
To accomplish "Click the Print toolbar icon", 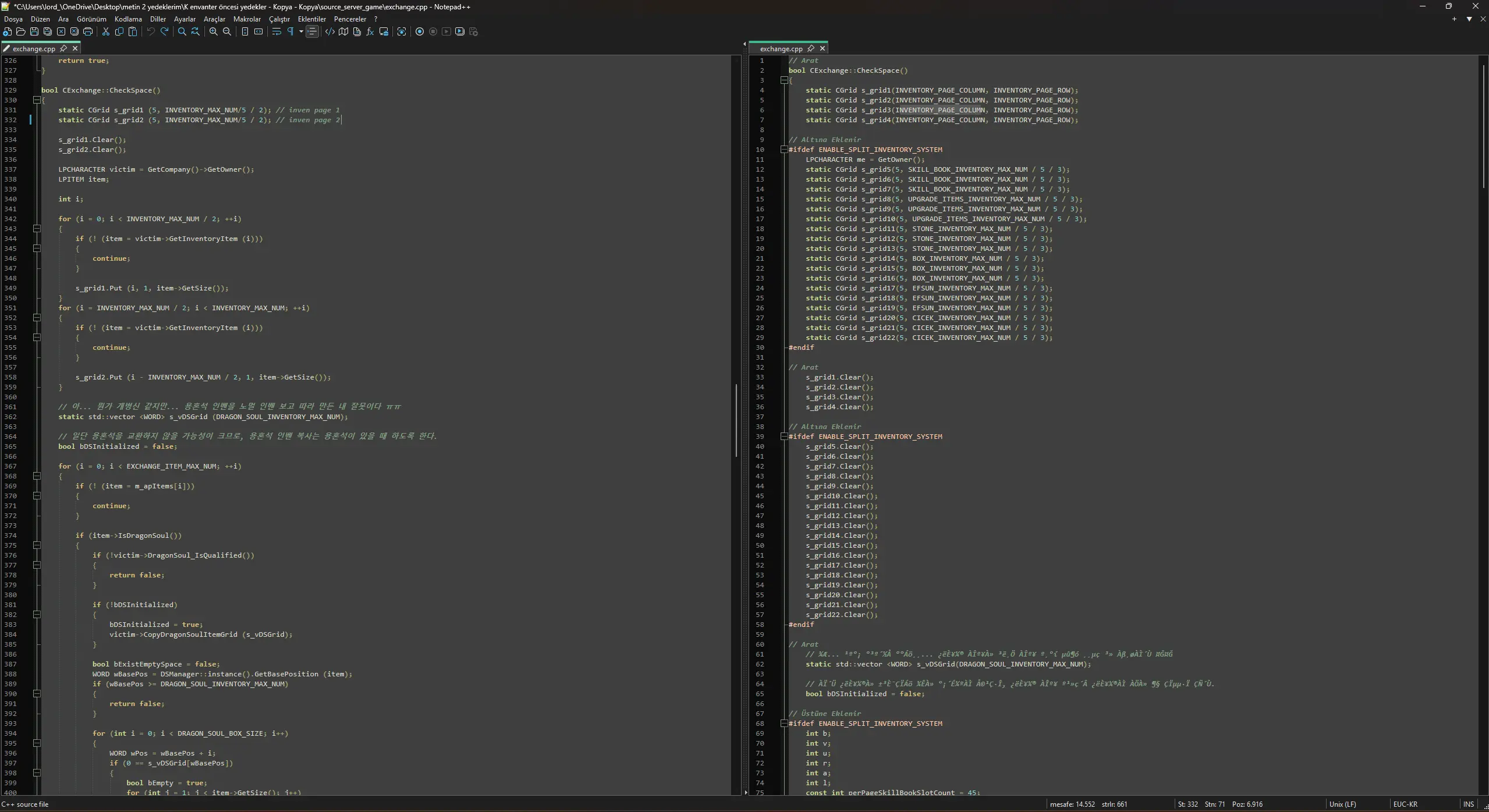I will (x=88, y=31).
